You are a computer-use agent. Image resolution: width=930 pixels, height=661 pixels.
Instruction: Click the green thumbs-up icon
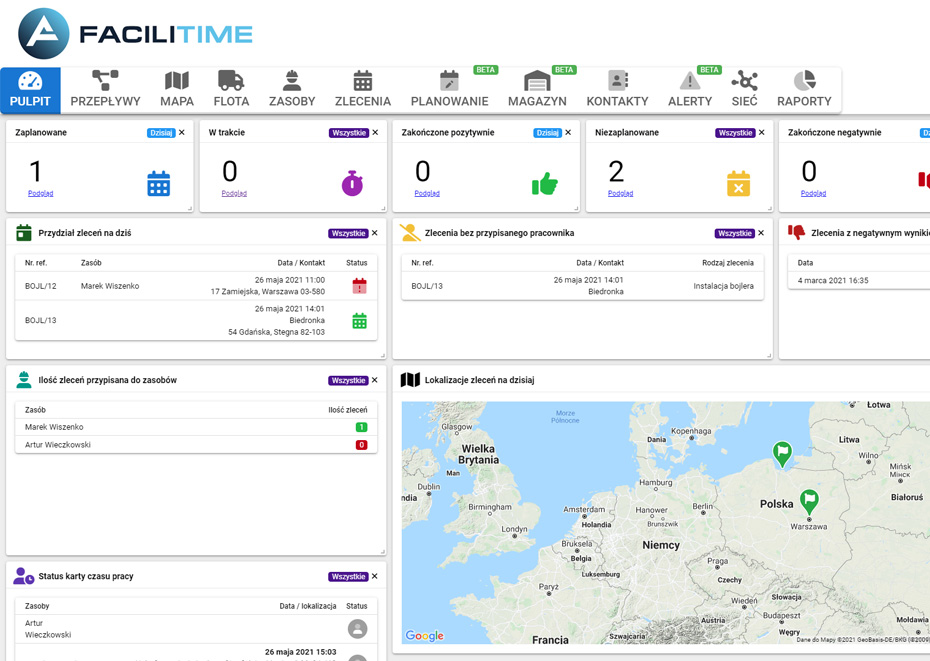point(544,183)
